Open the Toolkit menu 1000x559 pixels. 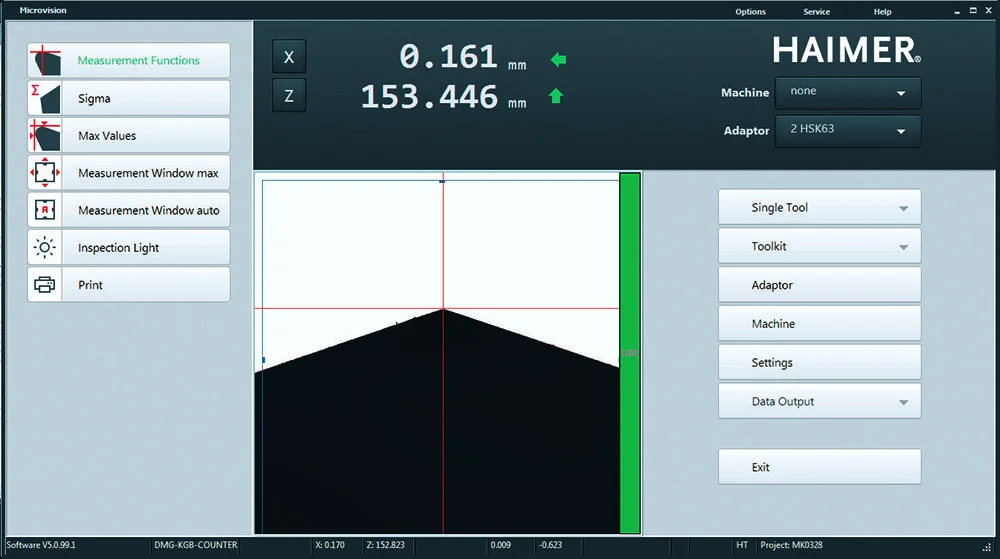pyautogui.click(x=820, y=246)
